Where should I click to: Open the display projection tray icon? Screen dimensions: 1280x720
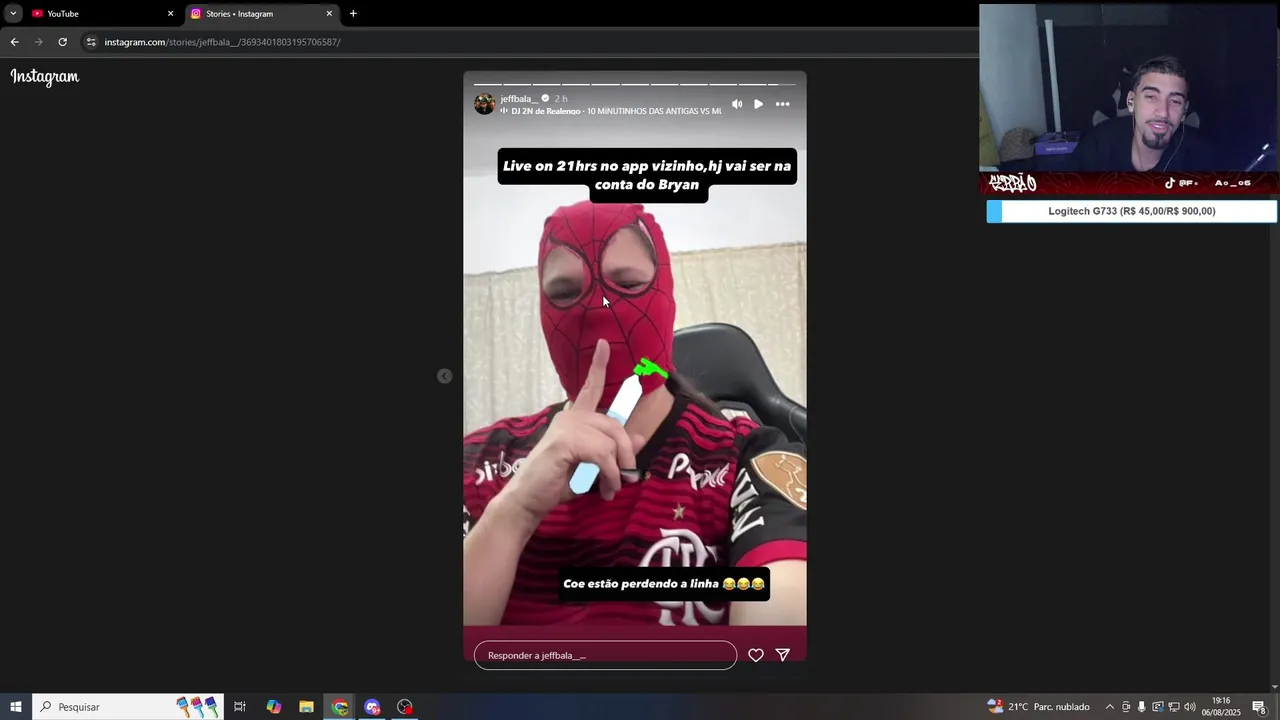click(x=1158, y=707)
